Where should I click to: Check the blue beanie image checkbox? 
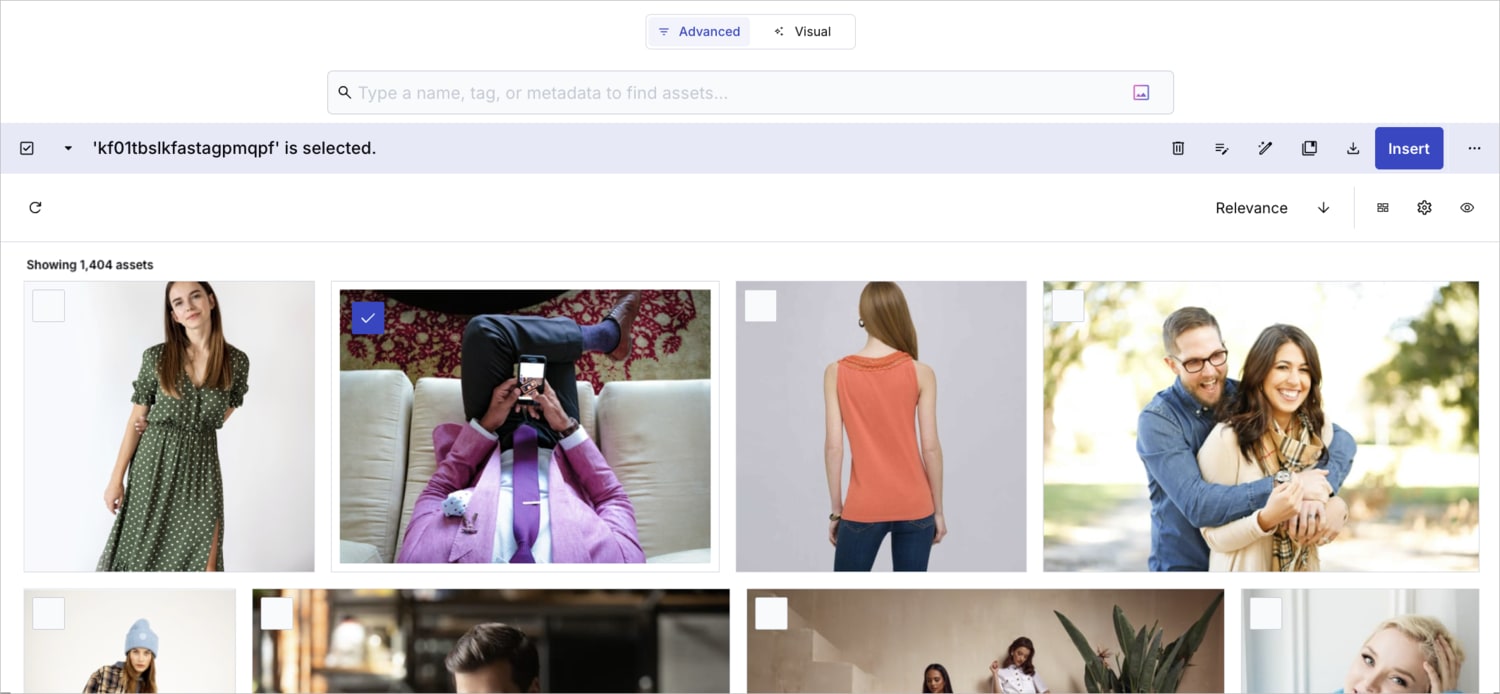pyautogui.click(x=49, y=614)
